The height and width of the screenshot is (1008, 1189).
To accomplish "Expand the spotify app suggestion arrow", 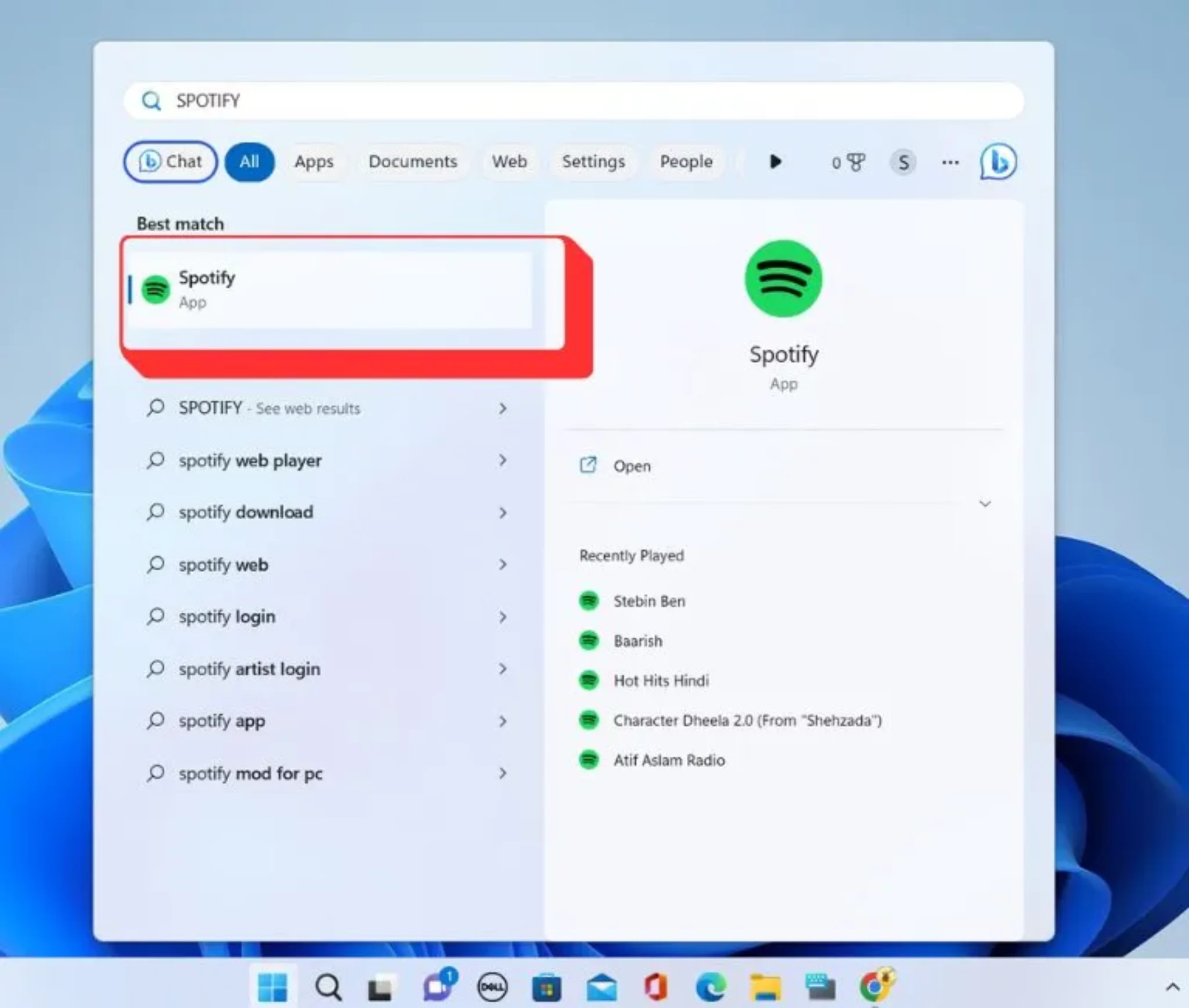I will click(x=503, y=721).
